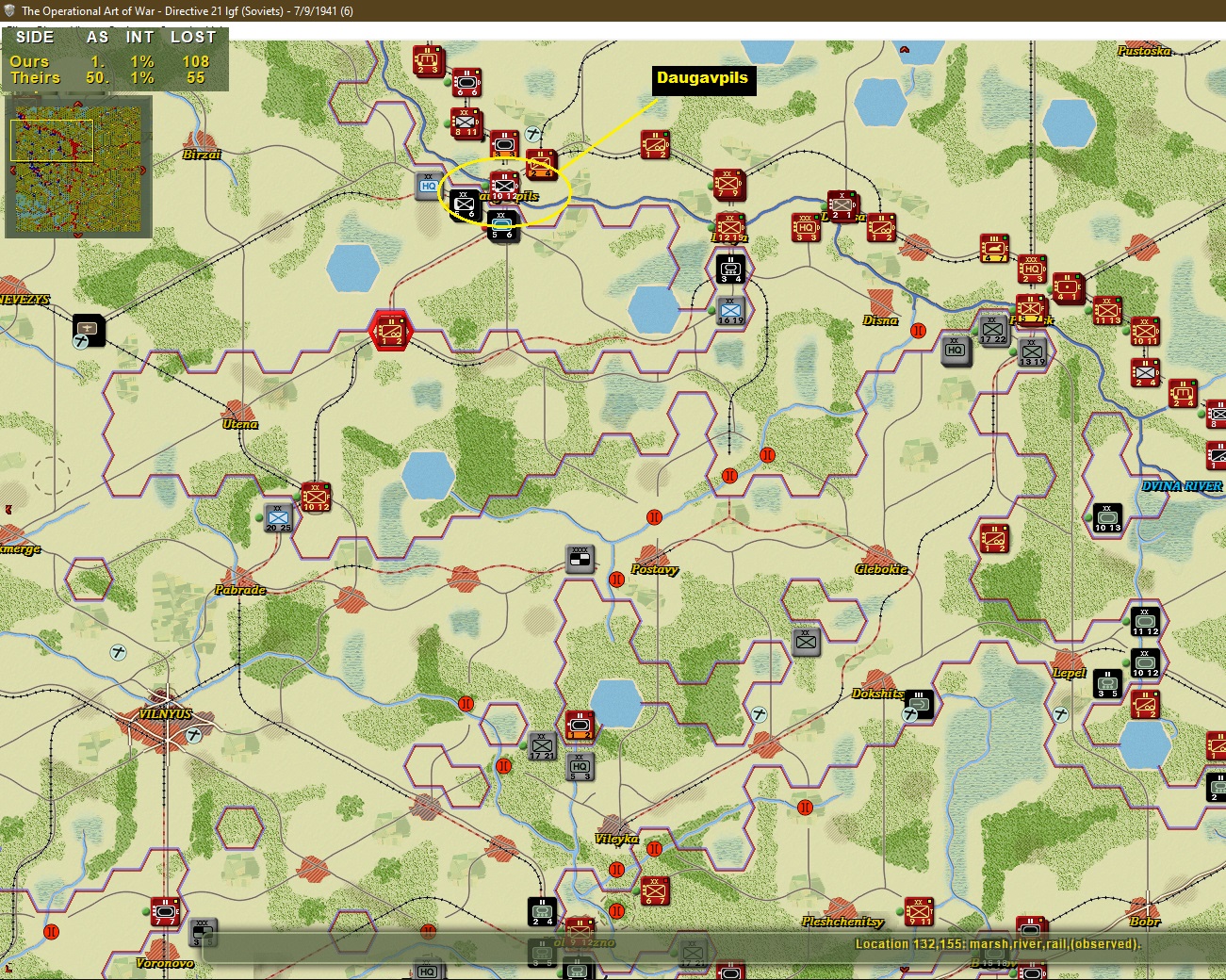Select the gray infantry counter marked 13 19

tap(1032, 351)
